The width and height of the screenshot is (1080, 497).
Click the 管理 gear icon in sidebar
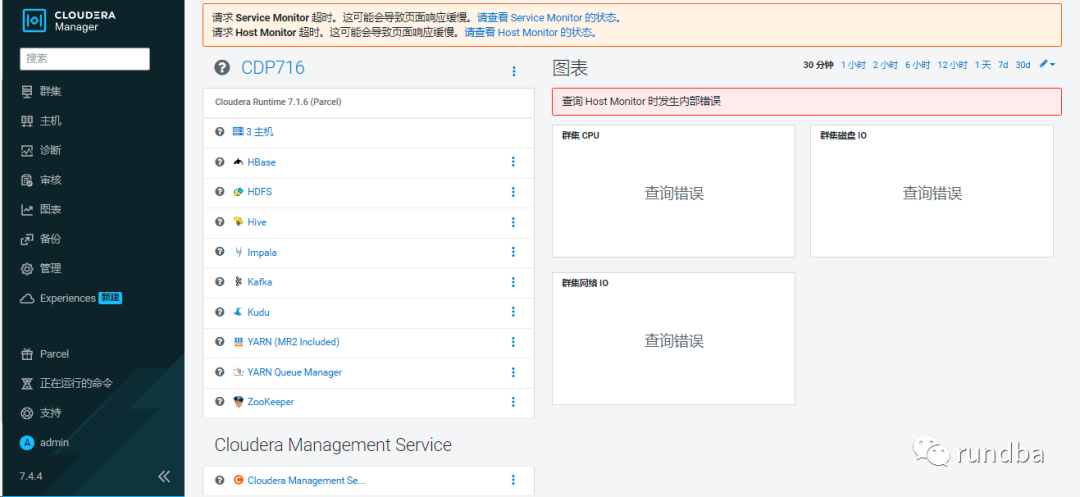(x=28, y=269)
